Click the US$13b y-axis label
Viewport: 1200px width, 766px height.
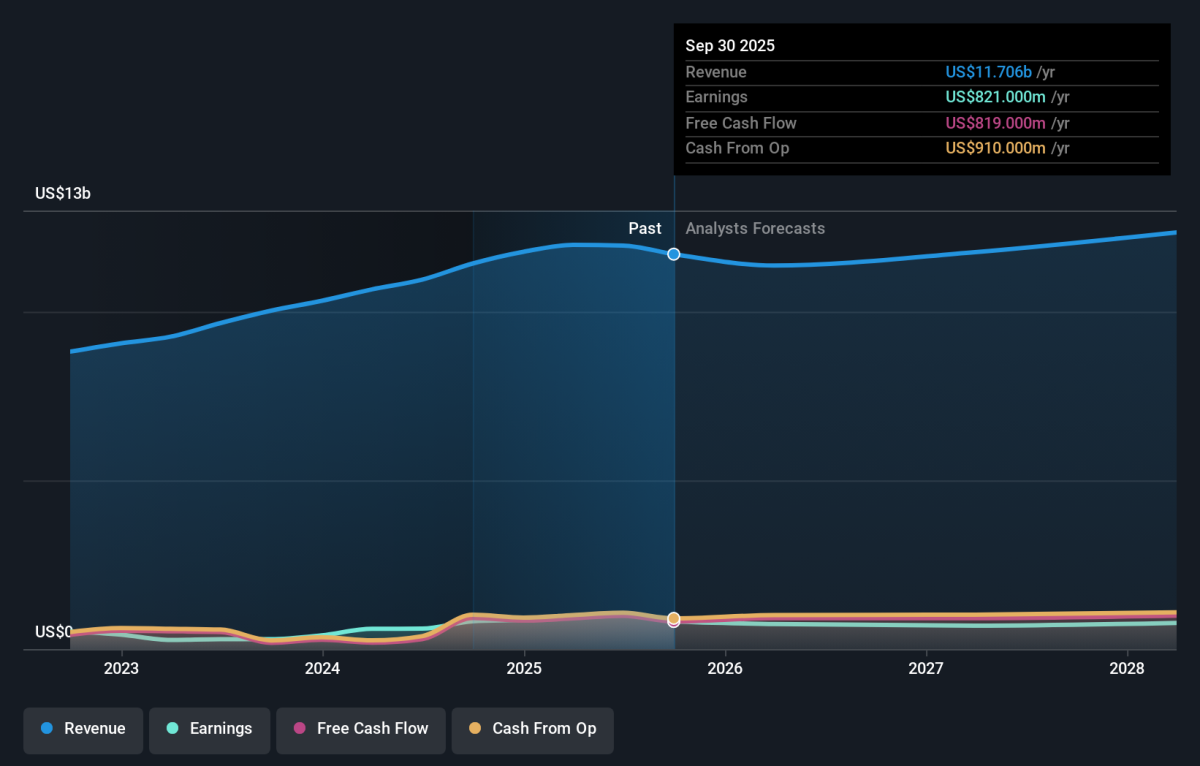(x=63, y=194)
